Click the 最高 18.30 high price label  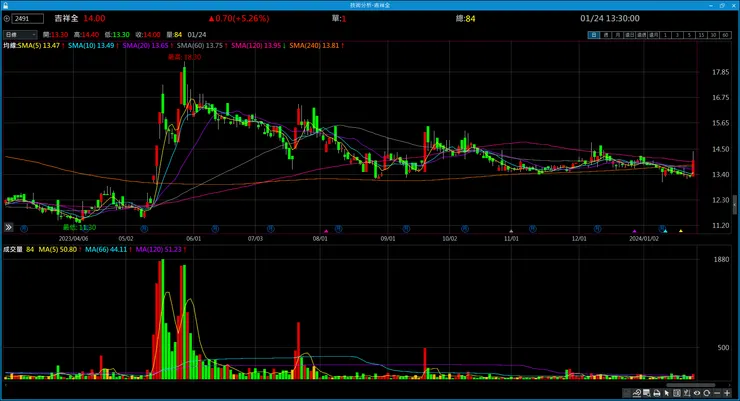pyautogui.click(x=185, y=57)
